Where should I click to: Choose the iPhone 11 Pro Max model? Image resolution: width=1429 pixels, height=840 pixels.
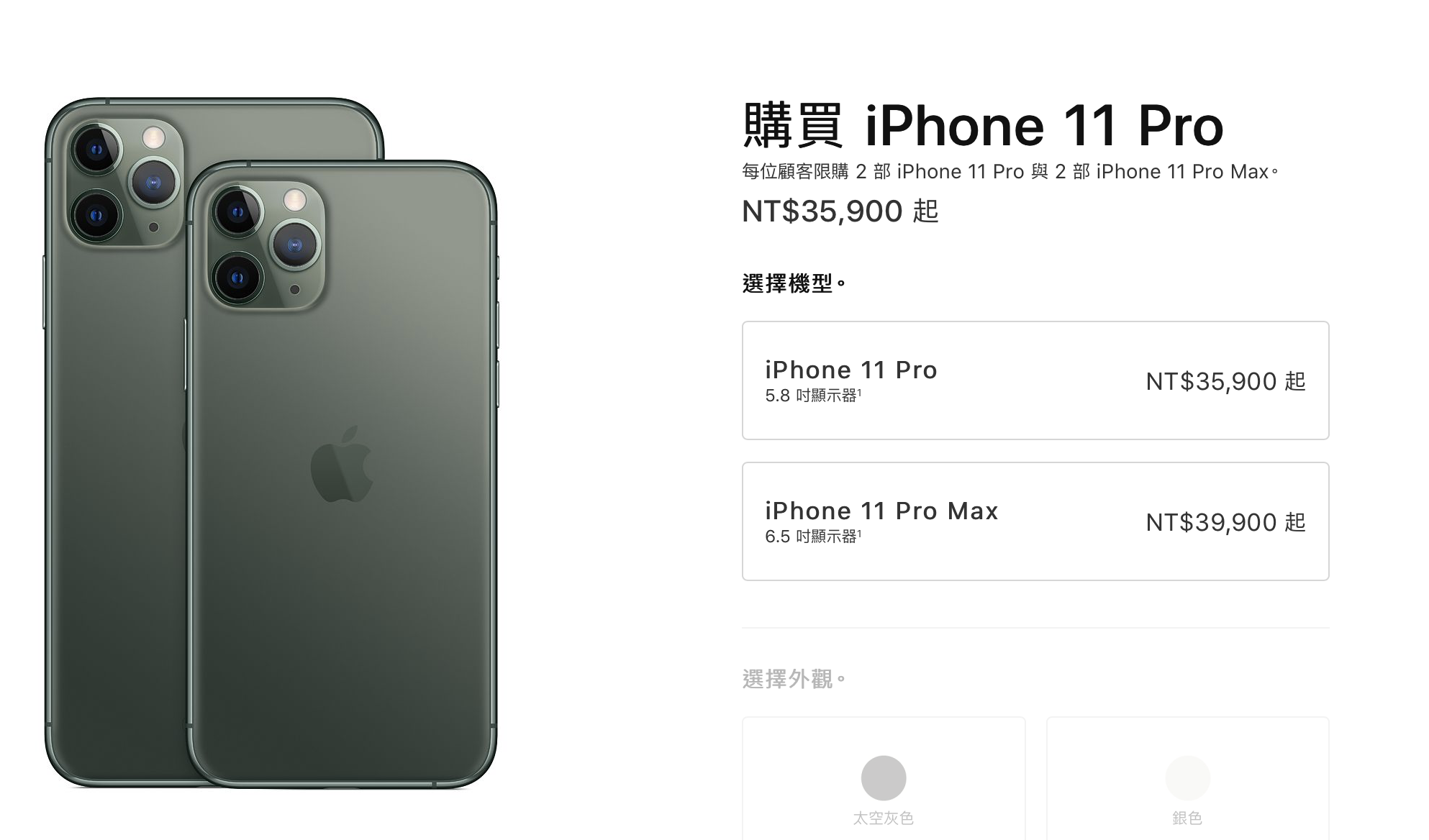(x=1035, y=521)
